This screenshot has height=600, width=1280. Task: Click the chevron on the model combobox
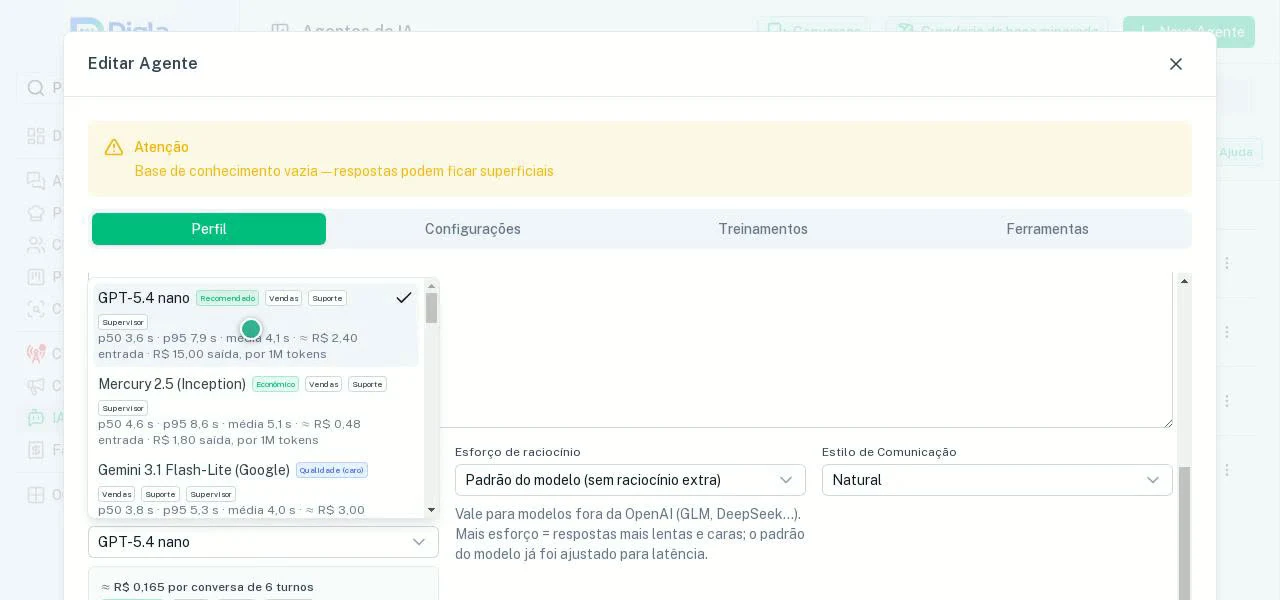(x=419, y=542)
